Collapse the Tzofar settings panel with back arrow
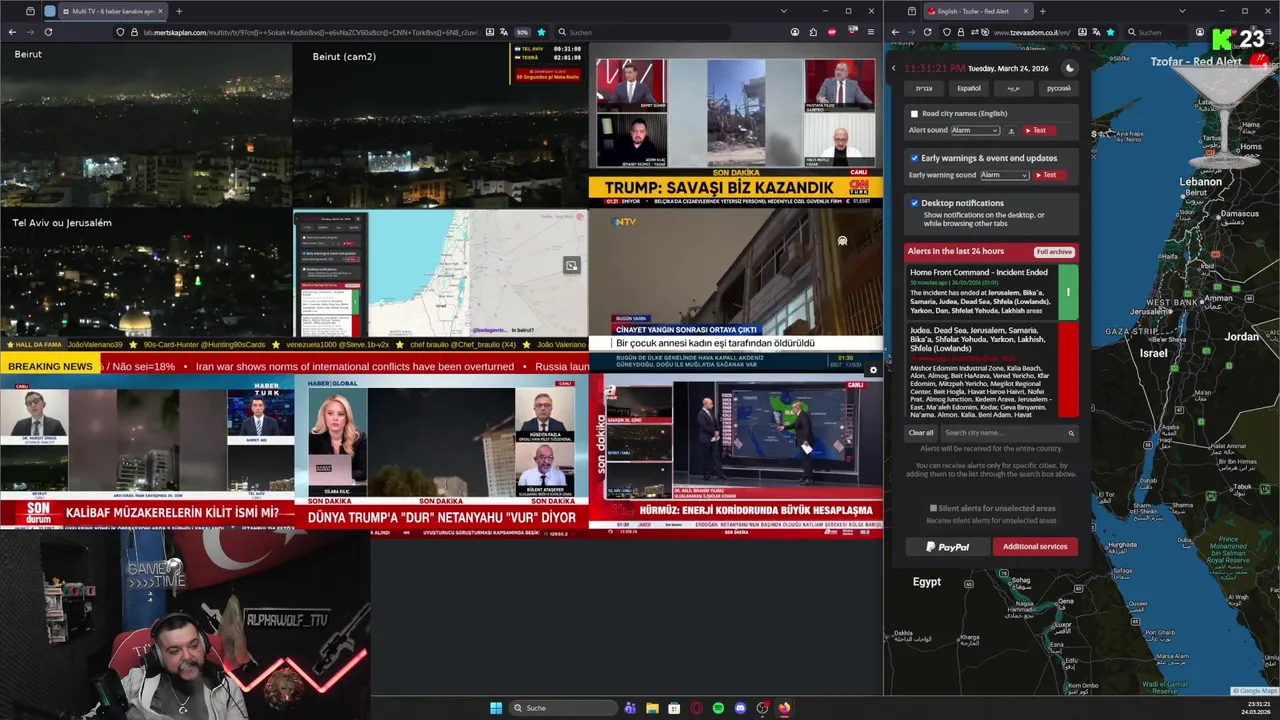This screenshot has width=1280, height=720. 894,68
